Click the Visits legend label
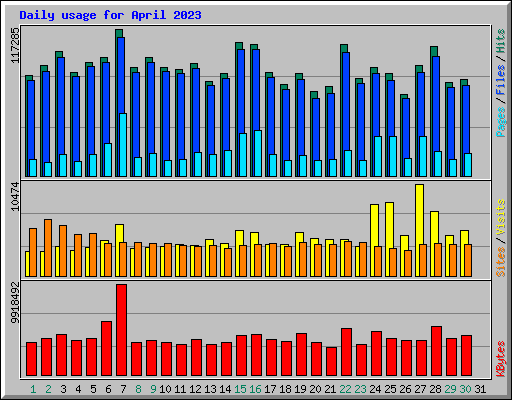 tap(500, 218)
